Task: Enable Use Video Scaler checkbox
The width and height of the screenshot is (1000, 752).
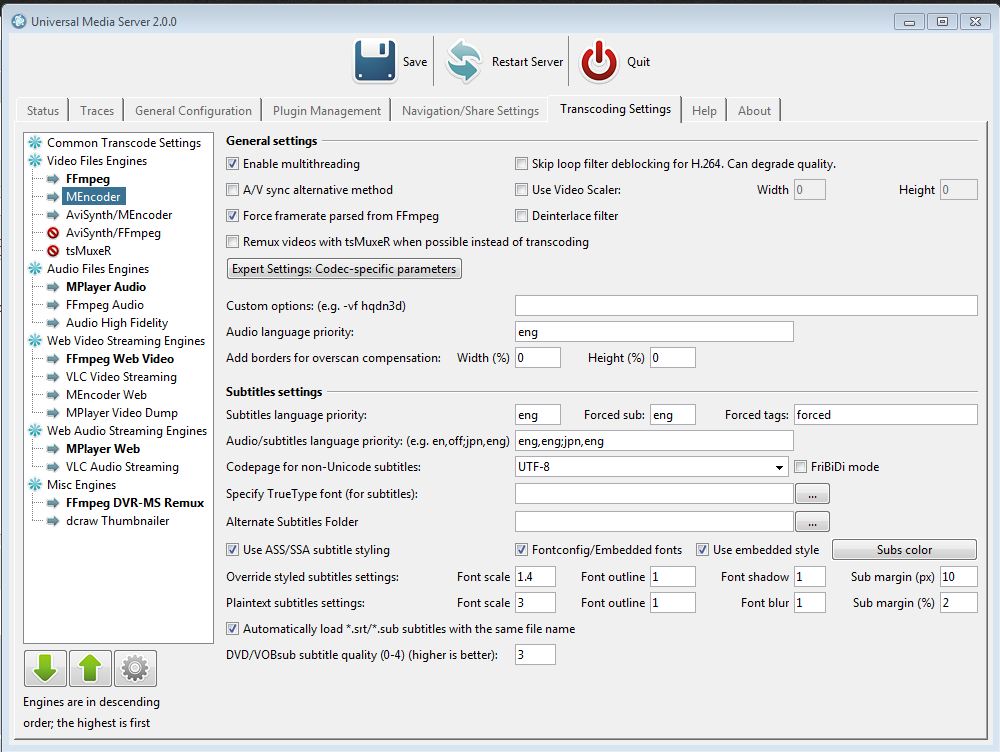Action: [x=522, y=189]
